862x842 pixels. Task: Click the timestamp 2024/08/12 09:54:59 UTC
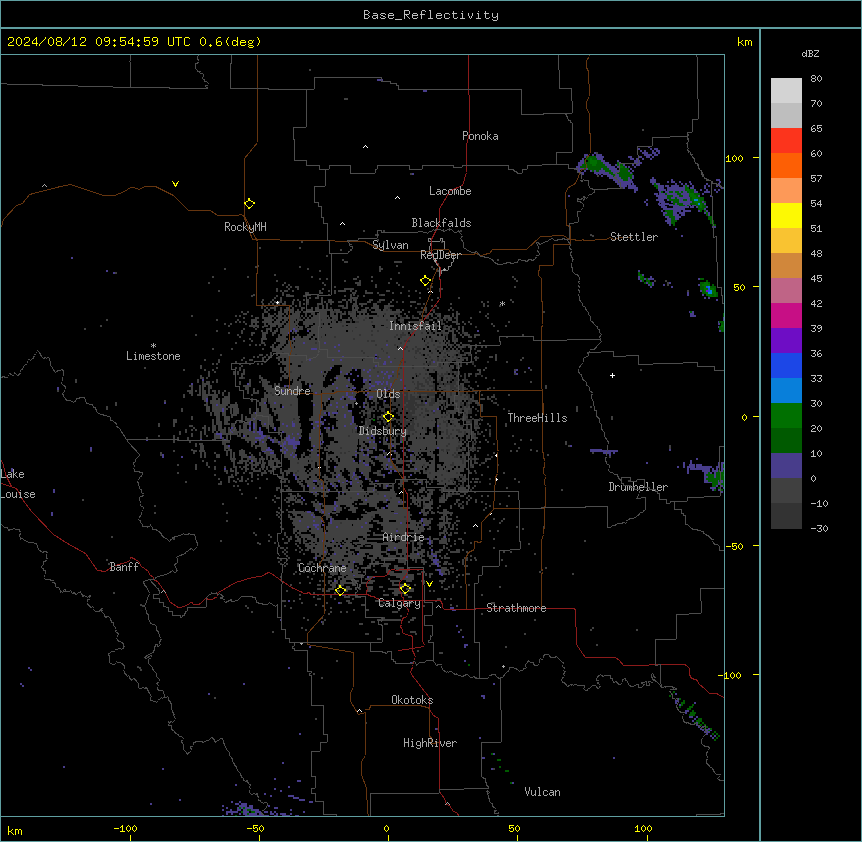[98, 42]
